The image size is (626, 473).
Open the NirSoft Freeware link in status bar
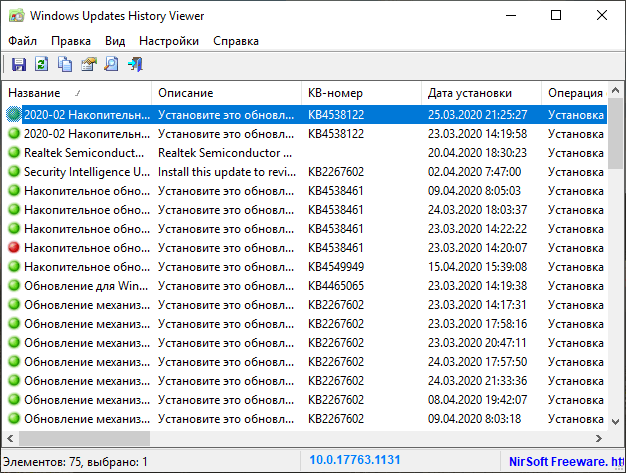566,462
